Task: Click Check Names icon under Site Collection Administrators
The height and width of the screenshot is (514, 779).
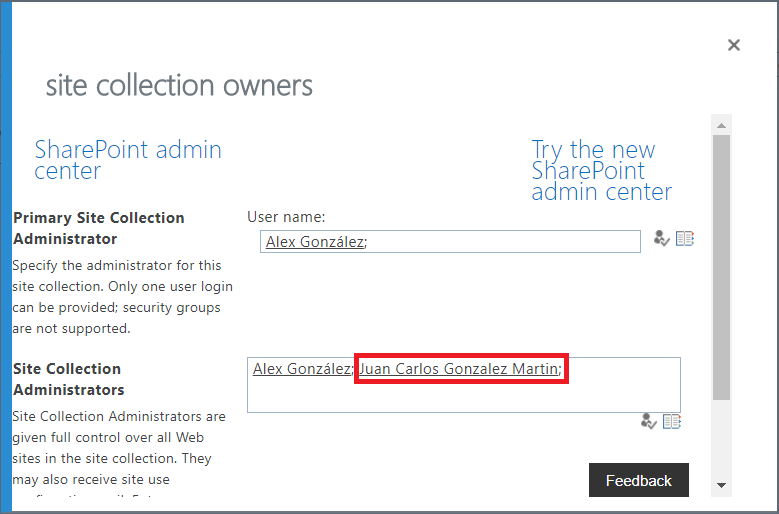Action: coord(648,421)
